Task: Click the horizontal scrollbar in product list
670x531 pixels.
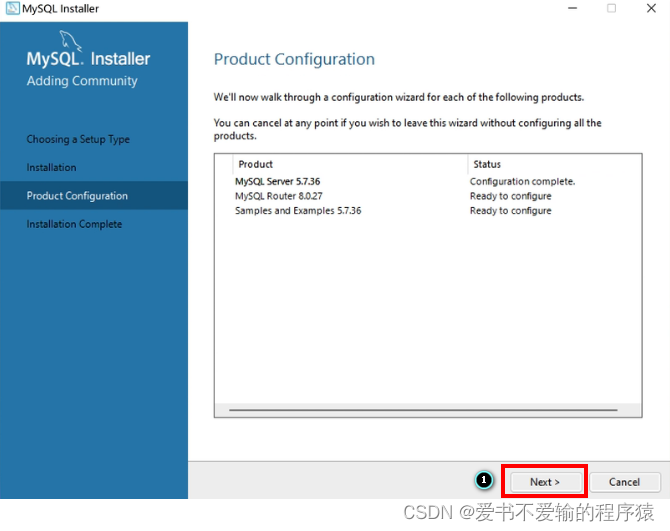Action: point(423,410)
